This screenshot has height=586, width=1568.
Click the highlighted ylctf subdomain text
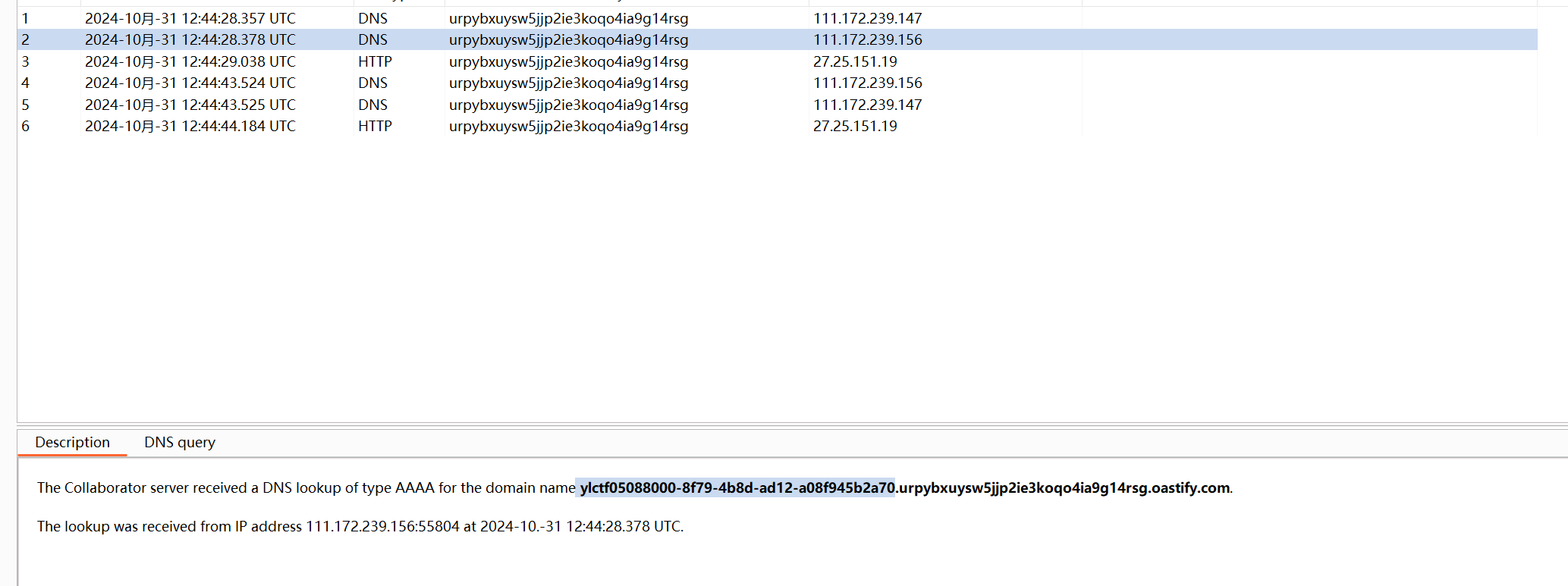pyautogui.click(x=737, y=487)
